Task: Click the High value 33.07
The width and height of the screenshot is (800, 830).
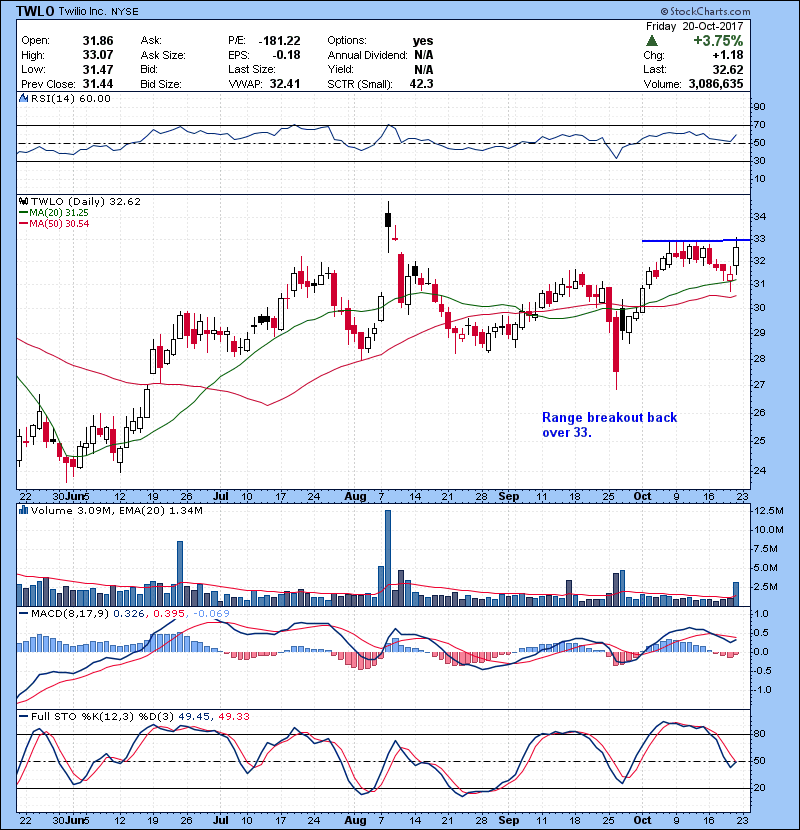Action: (x=98, y=55)
